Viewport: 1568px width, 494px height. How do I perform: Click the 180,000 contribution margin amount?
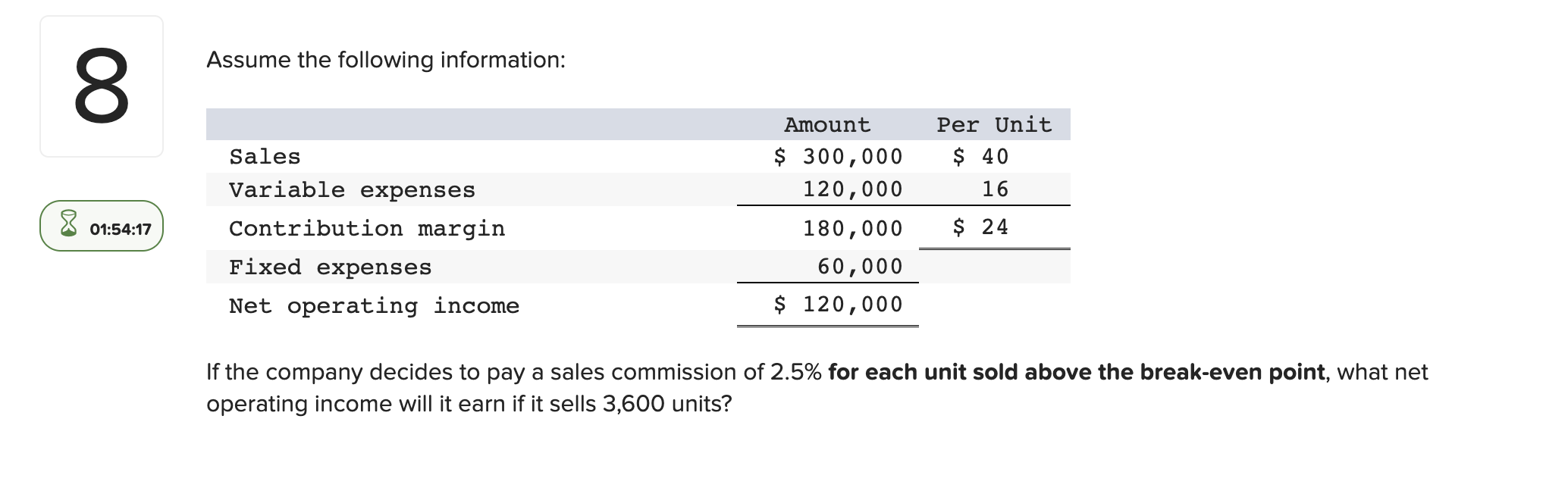[x=853, y=228]
